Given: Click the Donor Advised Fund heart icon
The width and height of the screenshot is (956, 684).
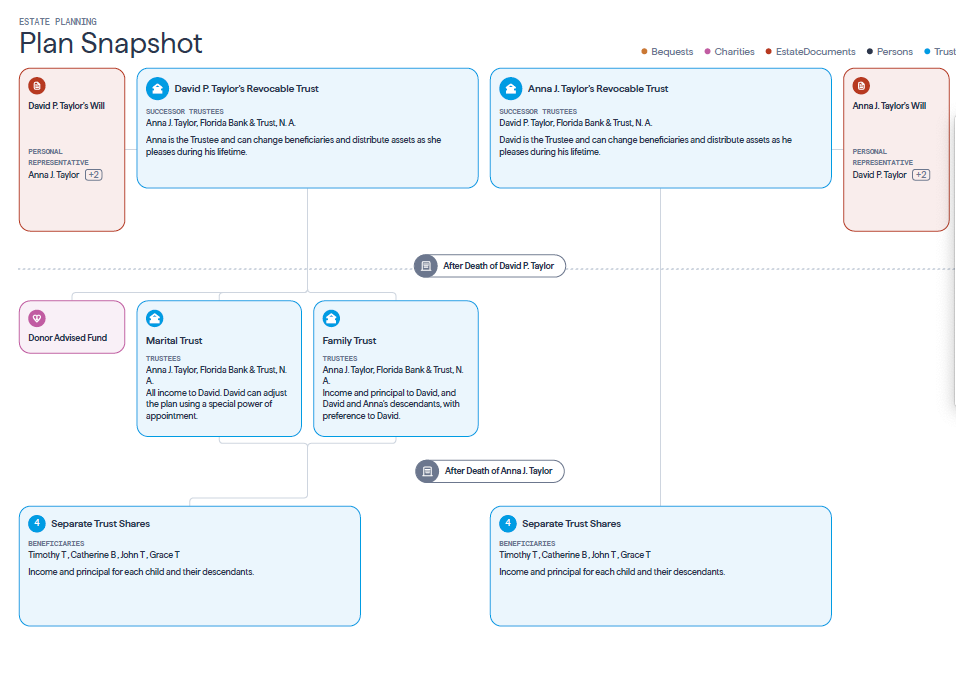Looking at the screenshot, I should point(37,318).
